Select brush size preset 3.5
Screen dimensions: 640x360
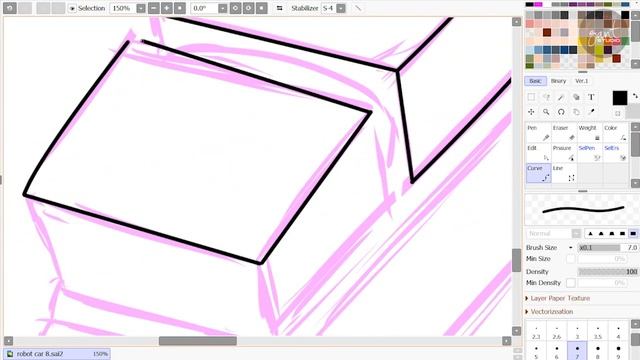(x=598, y=332)
